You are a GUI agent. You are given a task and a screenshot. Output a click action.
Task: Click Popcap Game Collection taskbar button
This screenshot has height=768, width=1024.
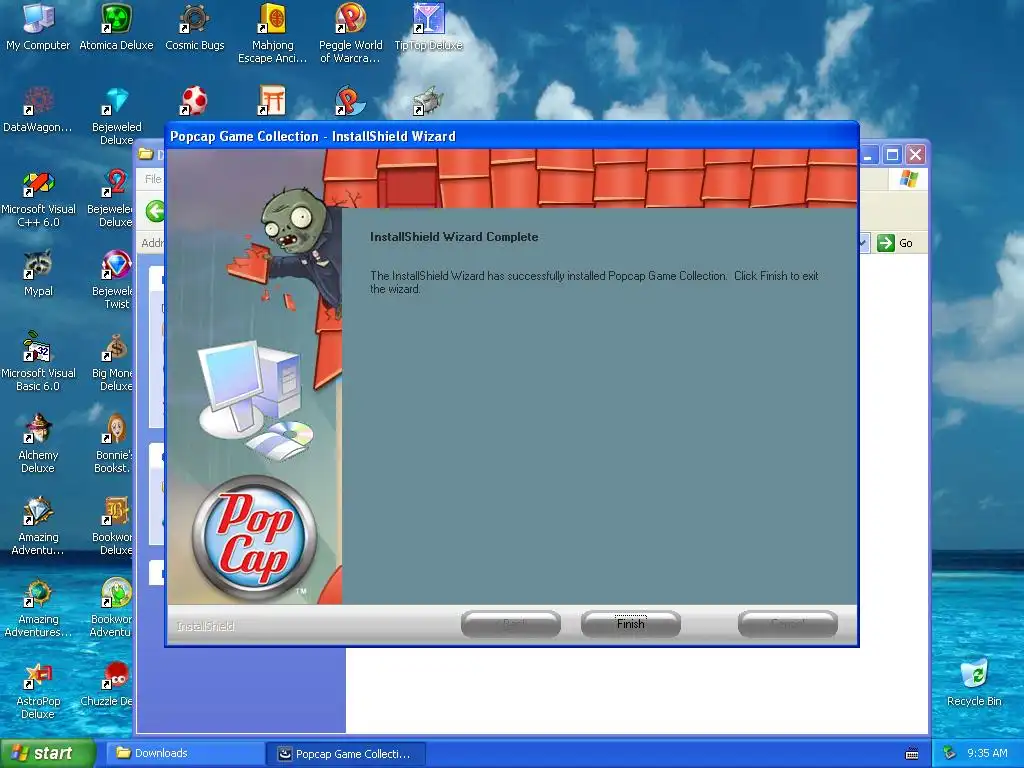(346, 754)
